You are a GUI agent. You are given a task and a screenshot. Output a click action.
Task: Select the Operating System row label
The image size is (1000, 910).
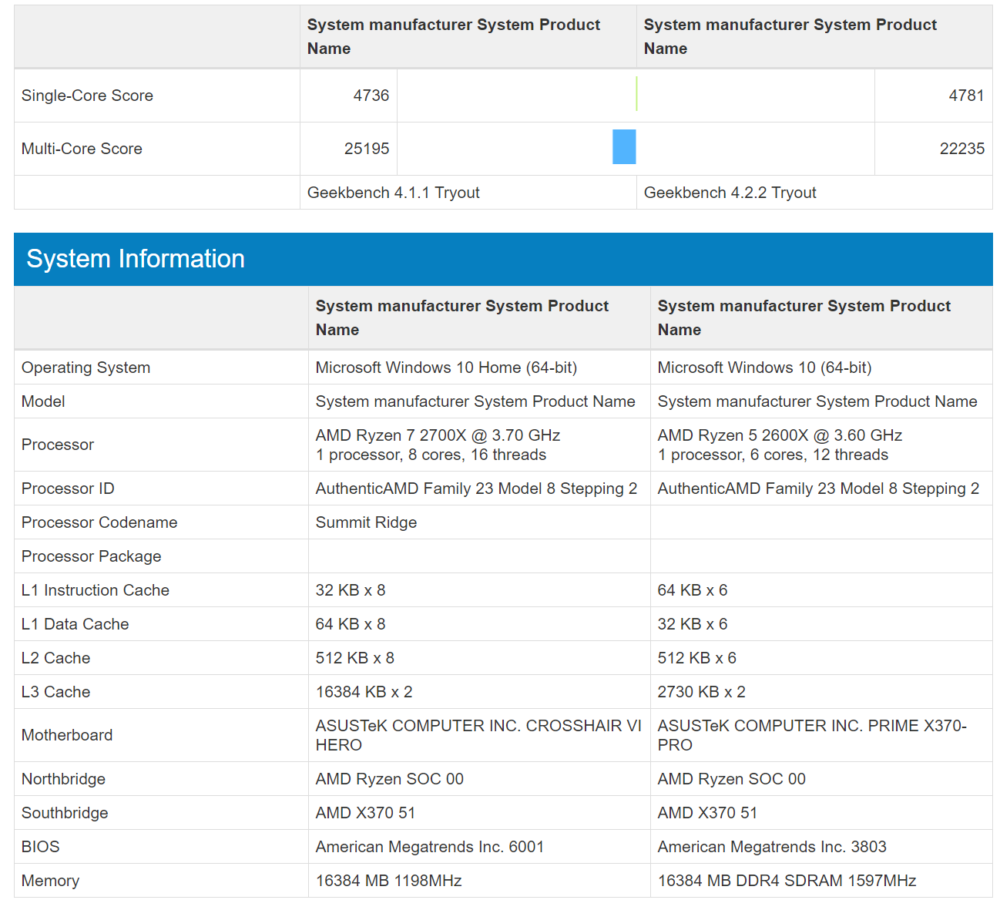tap(86, 368)
